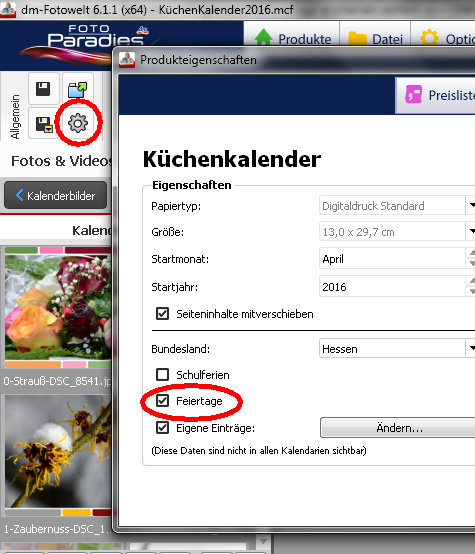Switch to the vertical Allgemein tab

pyautogui.click(x=15, y=117)
